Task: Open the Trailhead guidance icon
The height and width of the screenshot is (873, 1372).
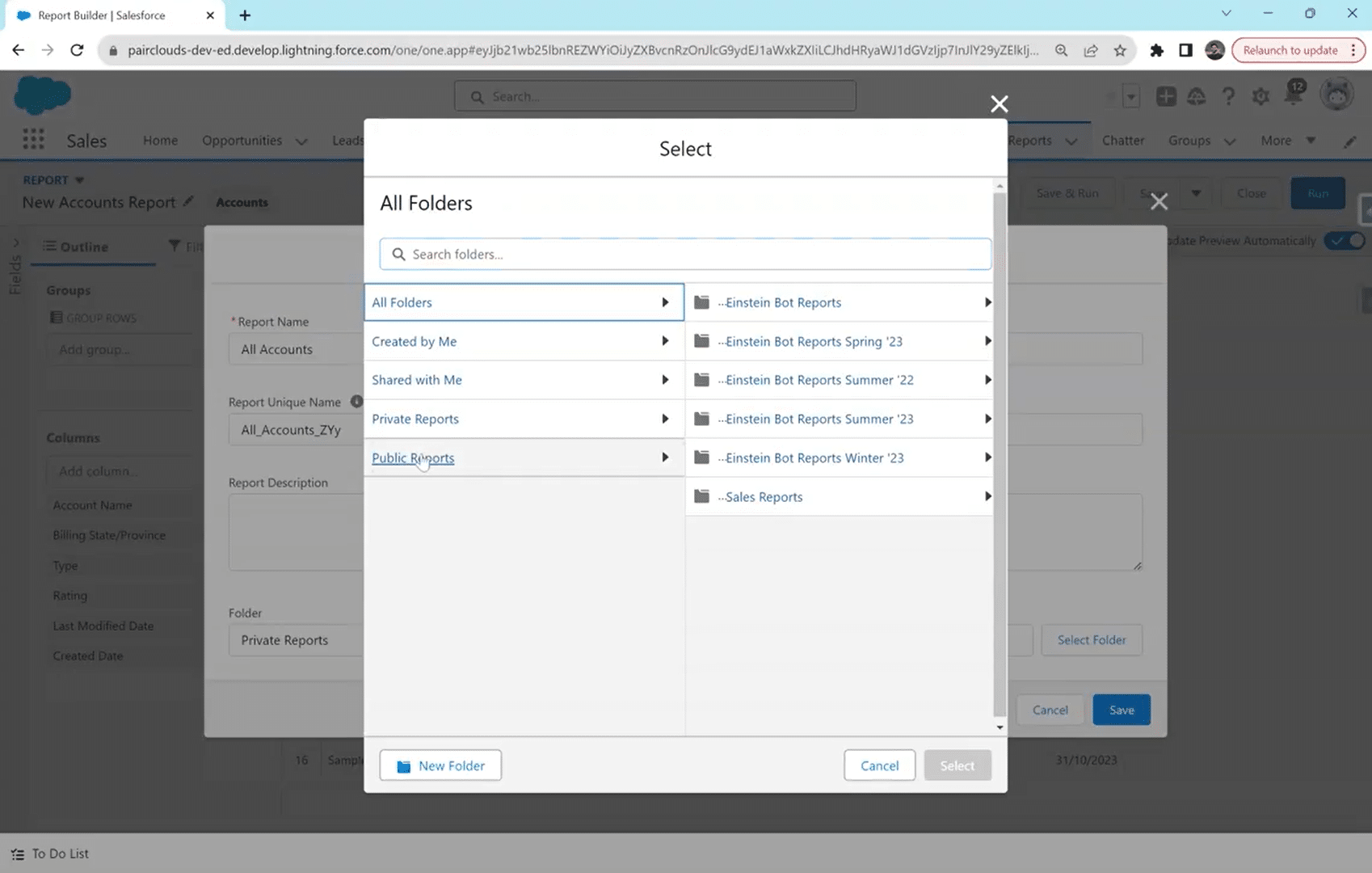Action: pos(1196,96)
